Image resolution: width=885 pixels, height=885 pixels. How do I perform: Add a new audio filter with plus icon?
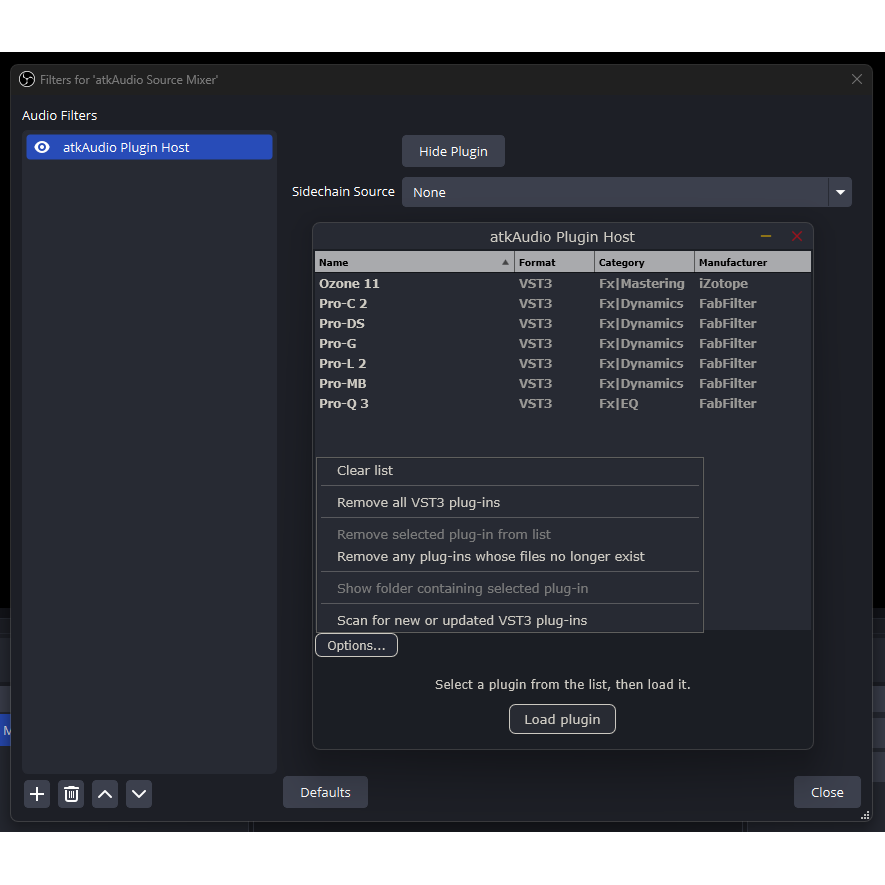37,794
